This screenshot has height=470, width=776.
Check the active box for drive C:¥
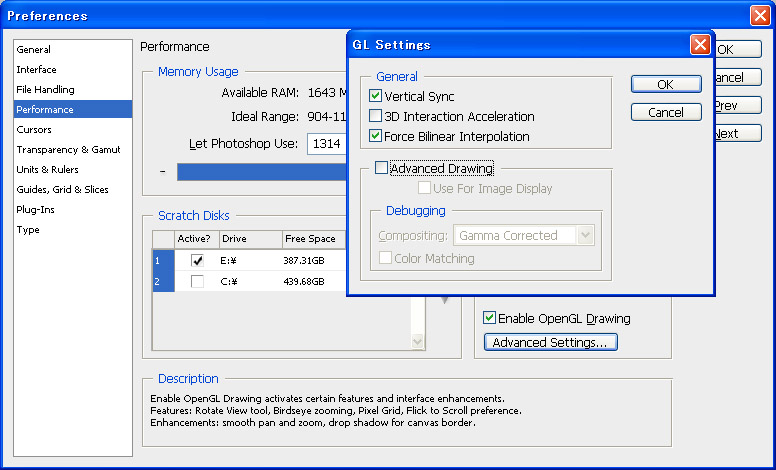pos(197,282)
